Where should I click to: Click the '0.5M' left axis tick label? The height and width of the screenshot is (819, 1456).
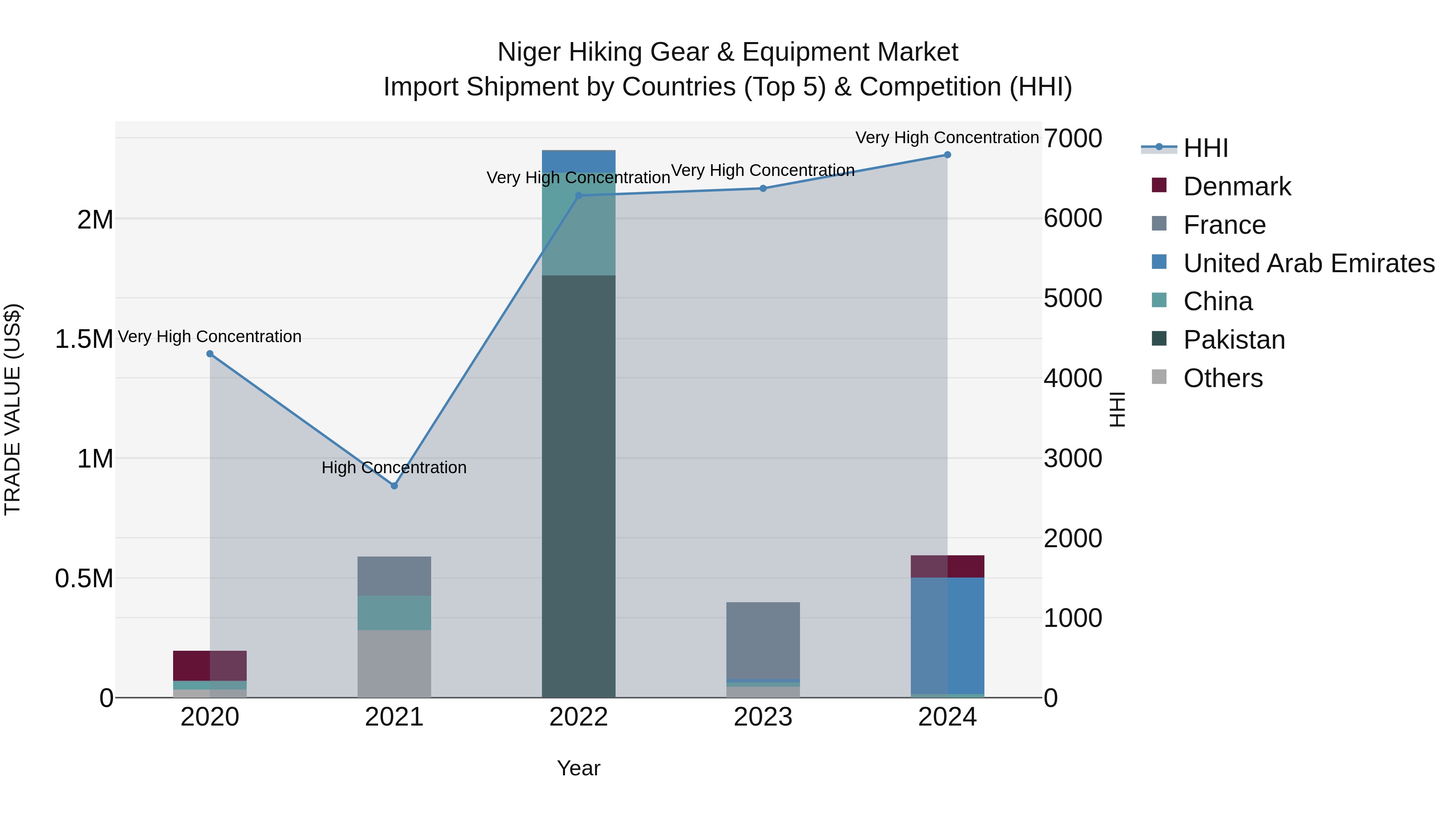tap(84, 578)
